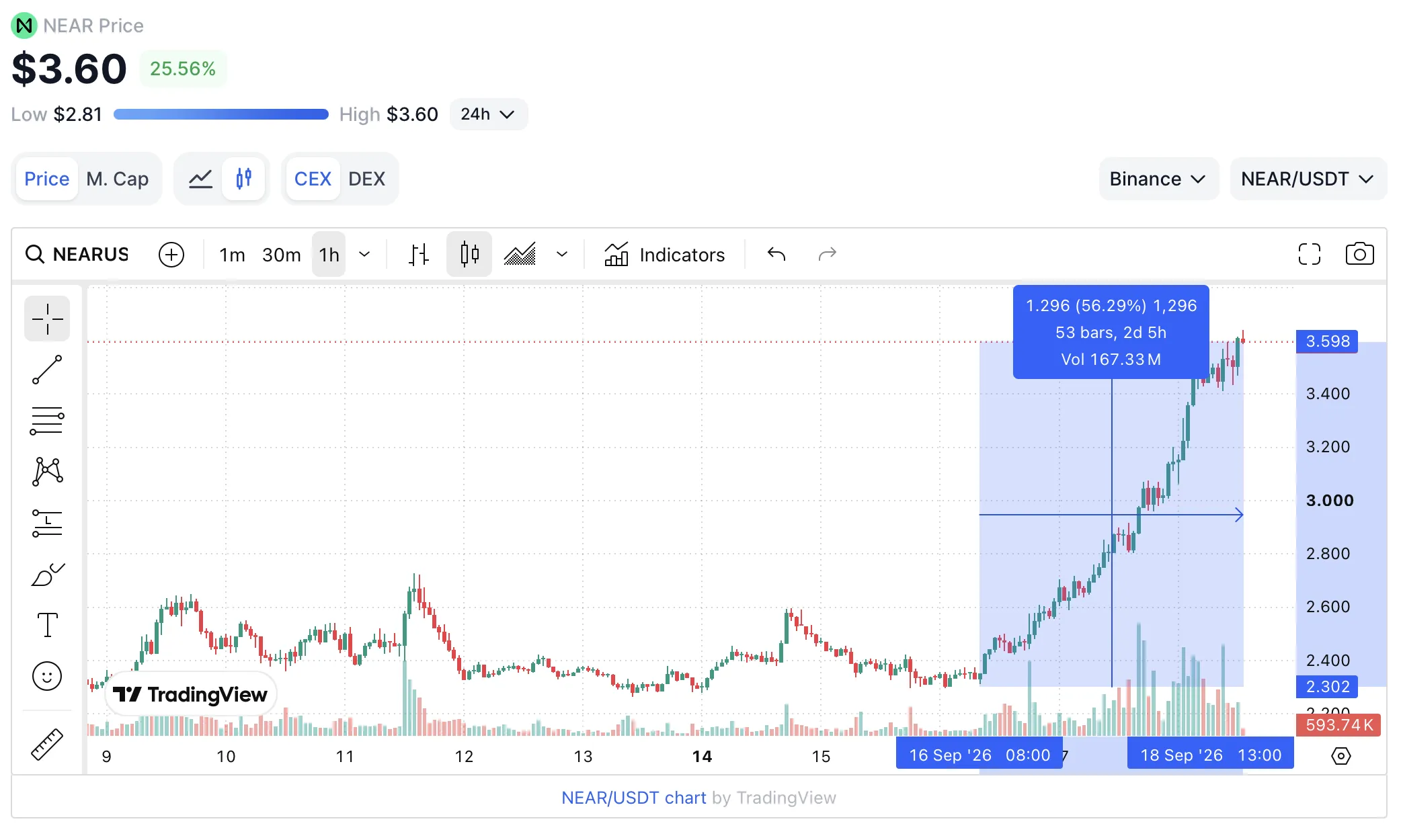
Task: Open the Binance exchange dropdown
Action: pos(1158,179)
